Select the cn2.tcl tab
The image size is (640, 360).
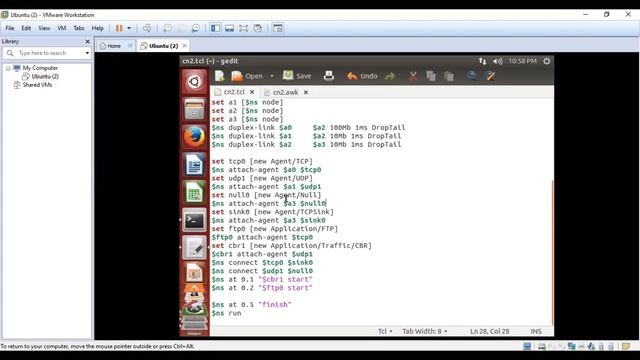click(234, 92)
